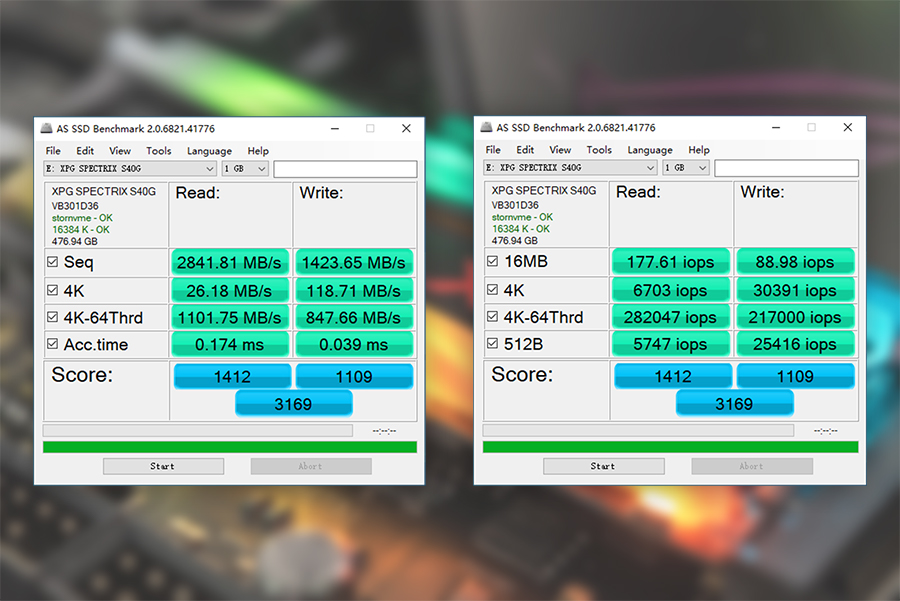Open the Tools menu in right window
The height and width of the screenshot is (601, 900).
tap(599, 150)
